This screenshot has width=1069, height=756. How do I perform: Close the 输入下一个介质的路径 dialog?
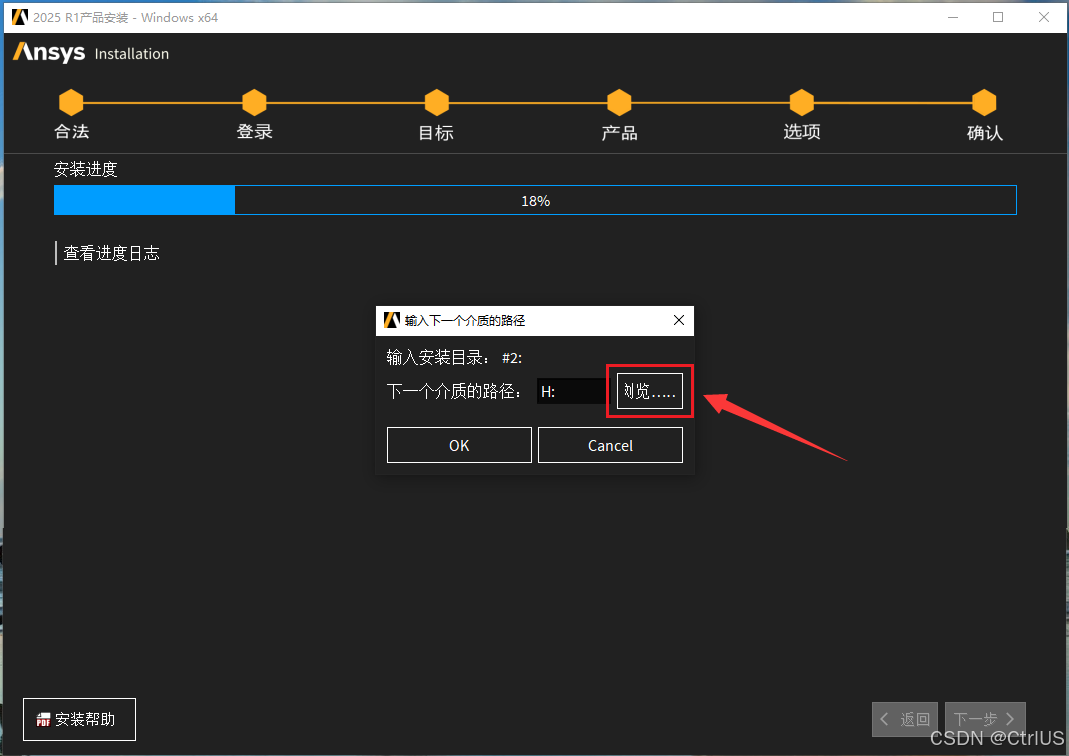click(x=678, y=320)
